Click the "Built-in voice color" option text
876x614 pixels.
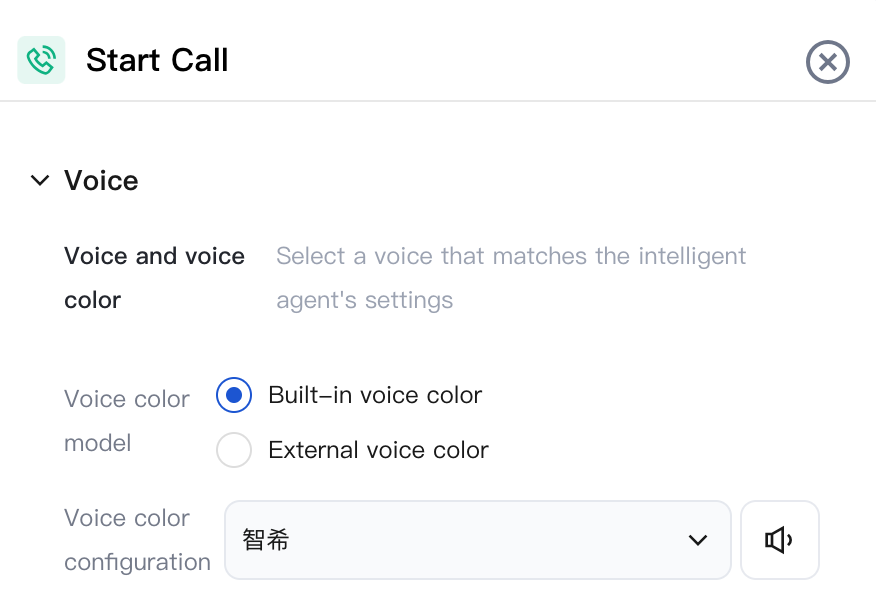click(x=375, y=395)
